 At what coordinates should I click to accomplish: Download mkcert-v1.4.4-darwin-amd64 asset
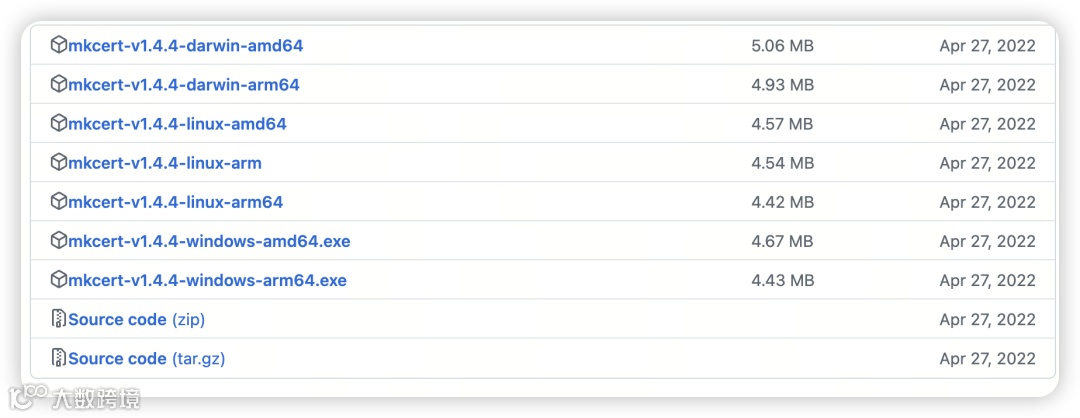pos(185,46)
